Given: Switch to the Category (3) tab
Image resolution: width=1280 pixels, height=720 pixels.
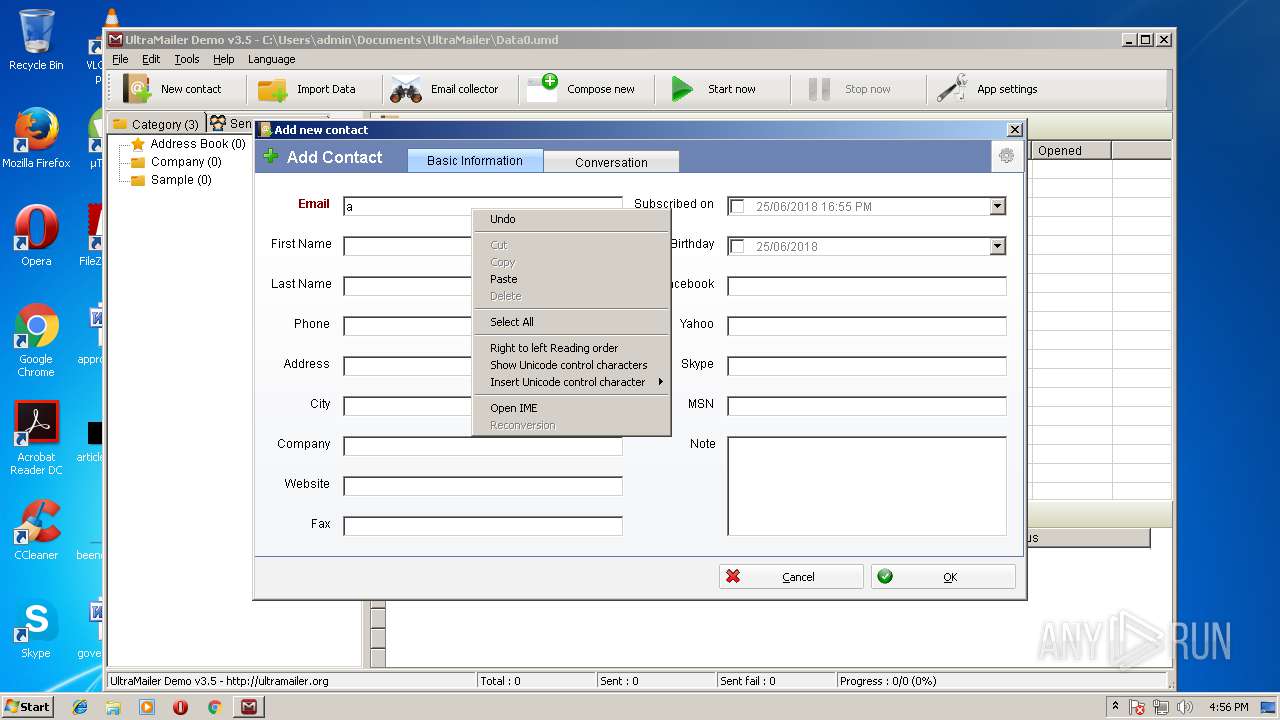Looking at the screenshot, I should 155,124.
